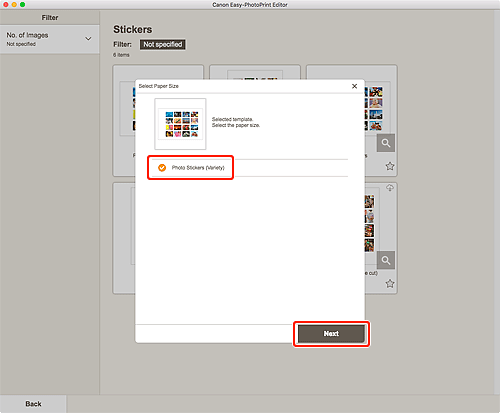Click the '6 items' count text
Viewport: 500px width, 413px height.
pyautogui.click(x=121, y=55)
